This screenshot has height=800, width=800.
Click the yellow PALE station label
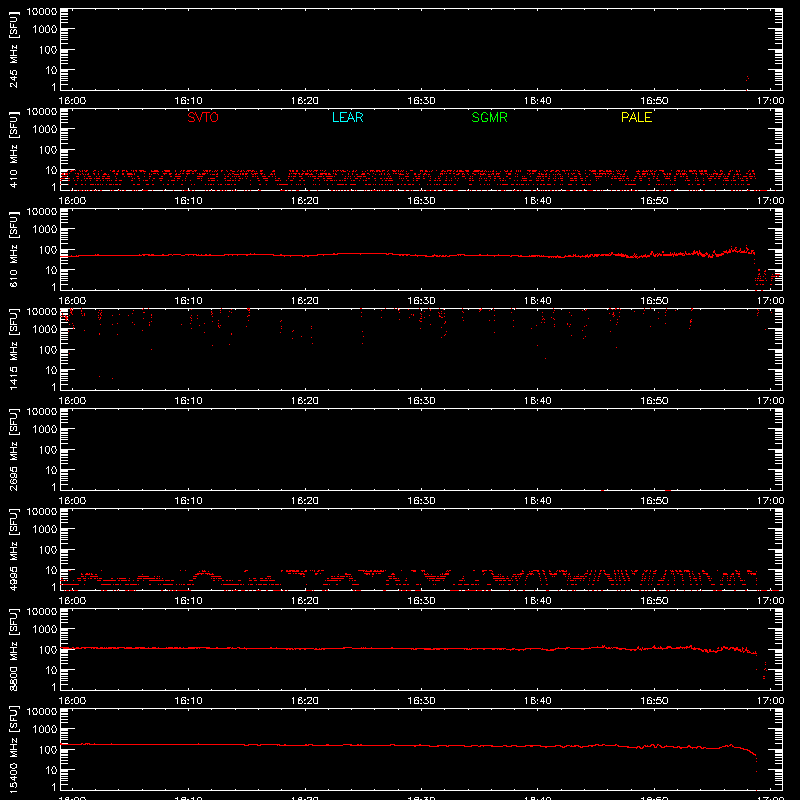click(636, 117)
